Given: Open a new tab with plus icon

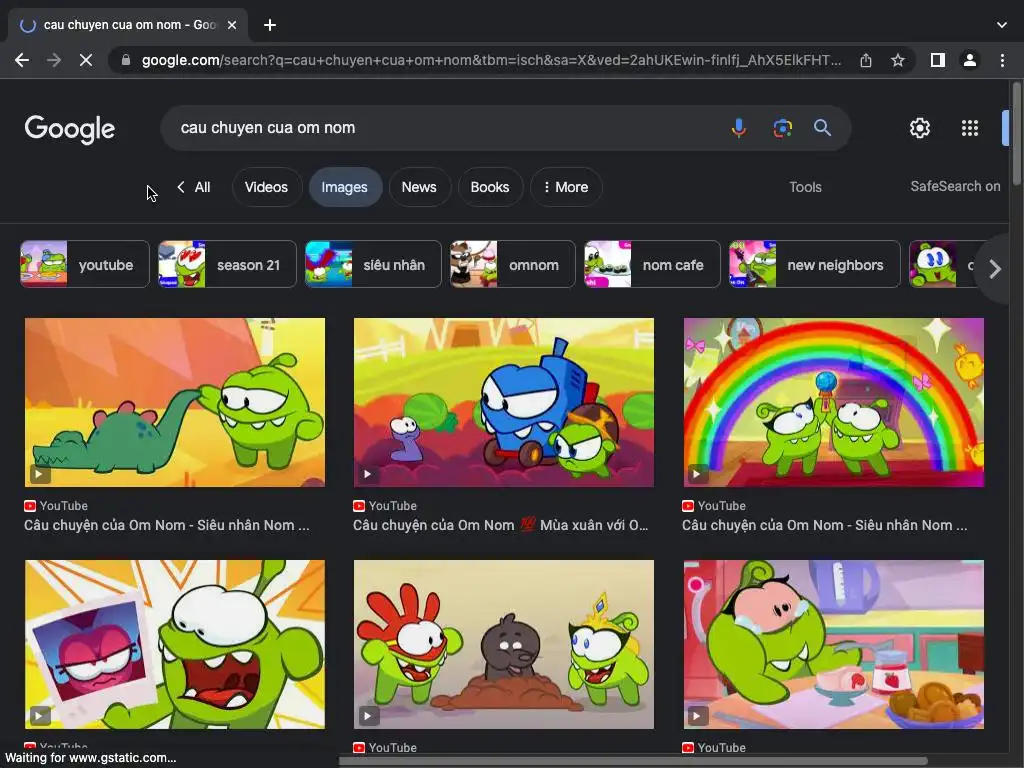Looking at the screenshot, I should [x=270, y=25].
